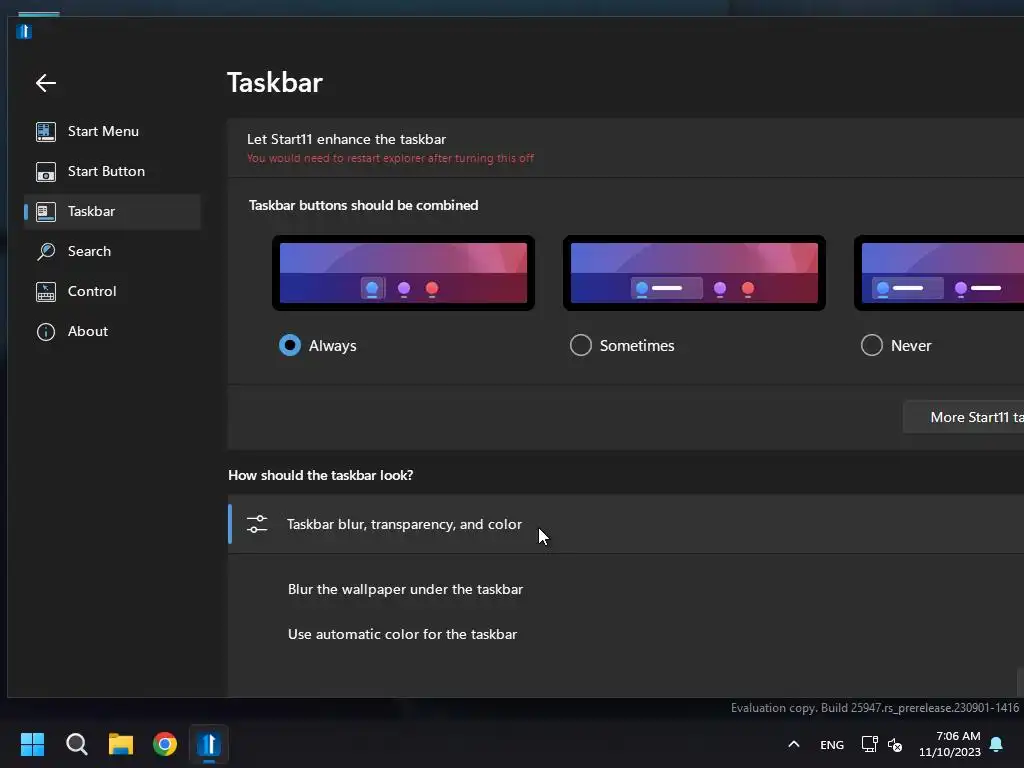Image resolution: width=1024 pixels, height=768 pixels.
Task: Click the Never combined taskbar preview thumbnail
Action: [939, 273]
